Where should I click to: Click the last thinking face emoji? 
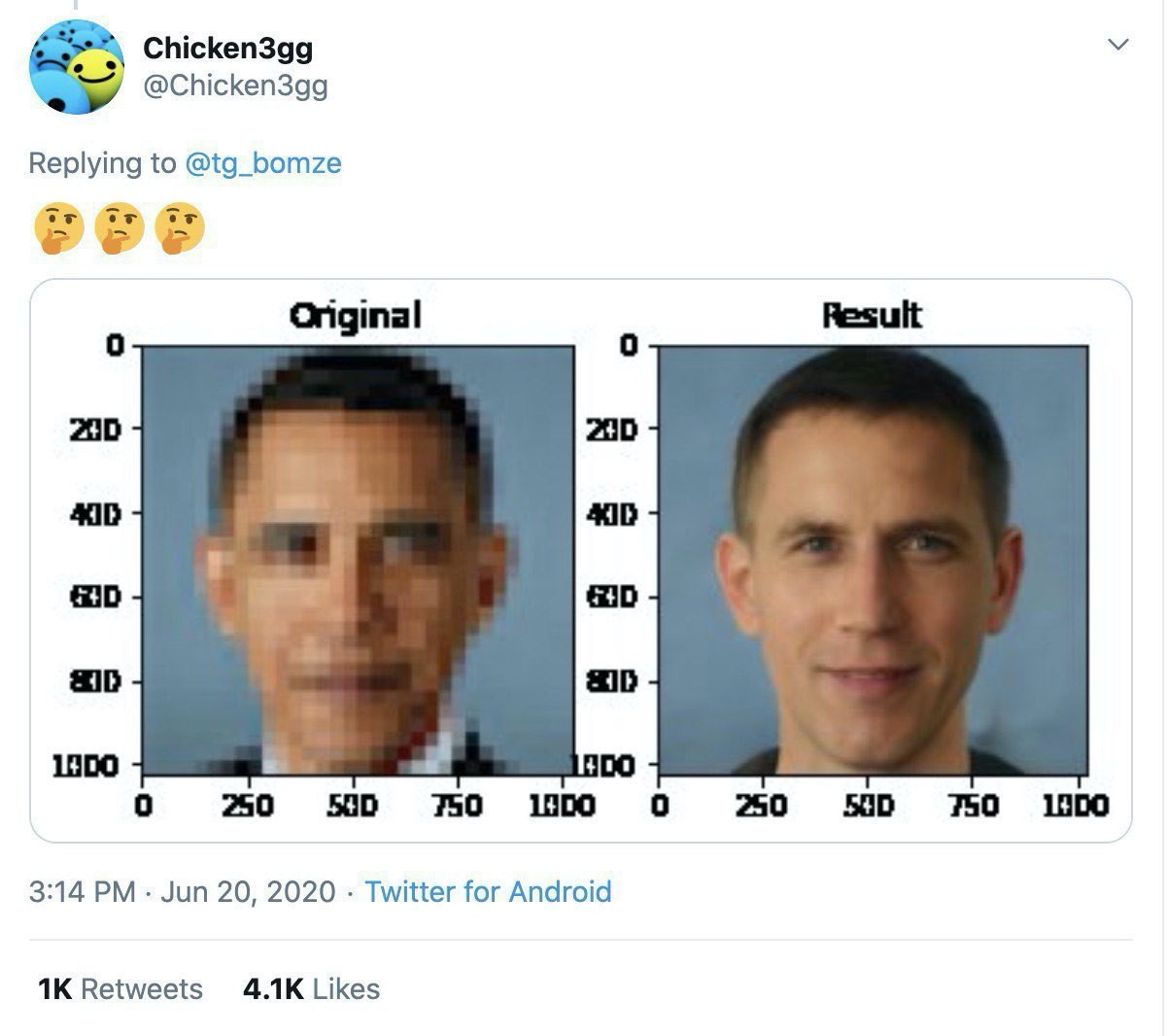[x=180, y=229]
